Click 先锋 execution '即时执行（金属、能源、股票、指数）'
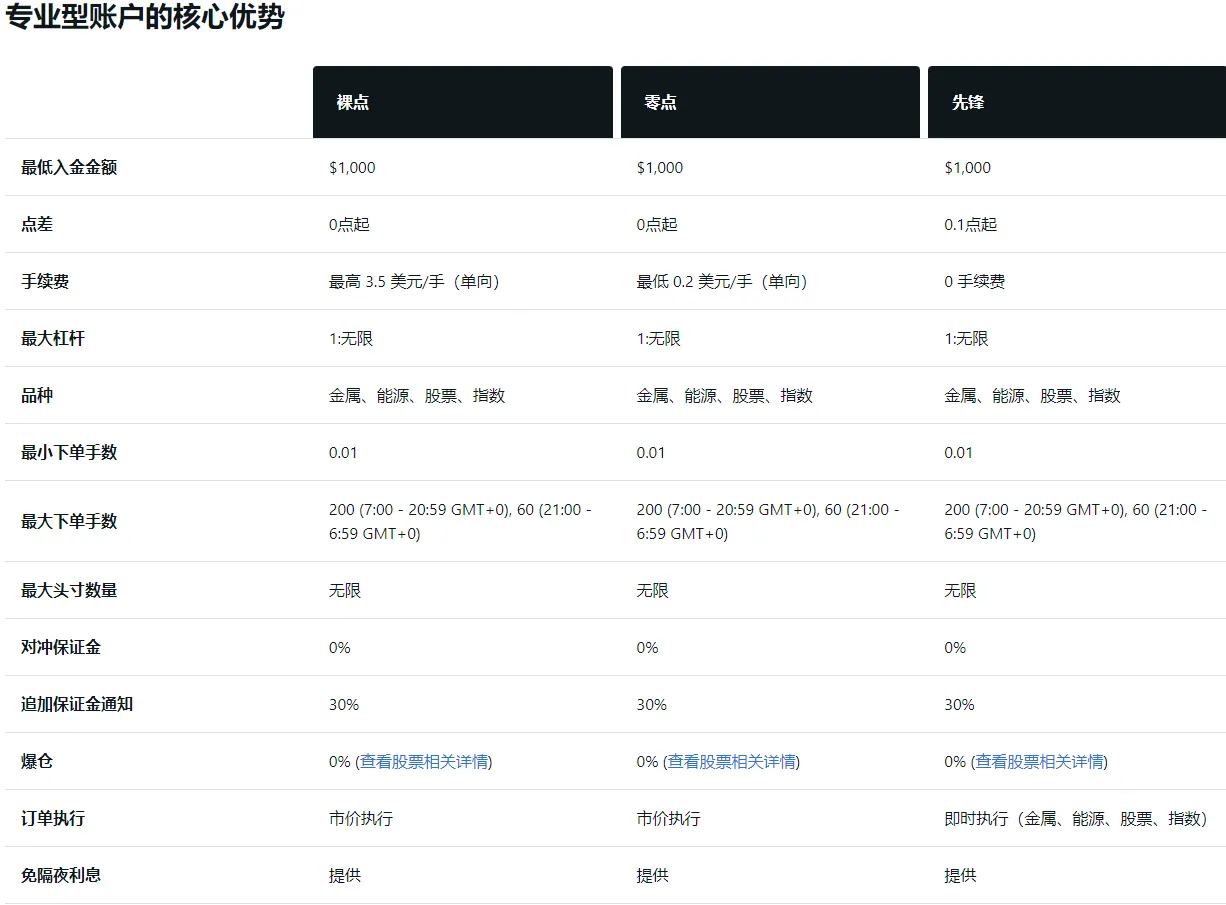Image resolution: width=1226 pixels, height=905 pixels. [x=1076, y=818]
